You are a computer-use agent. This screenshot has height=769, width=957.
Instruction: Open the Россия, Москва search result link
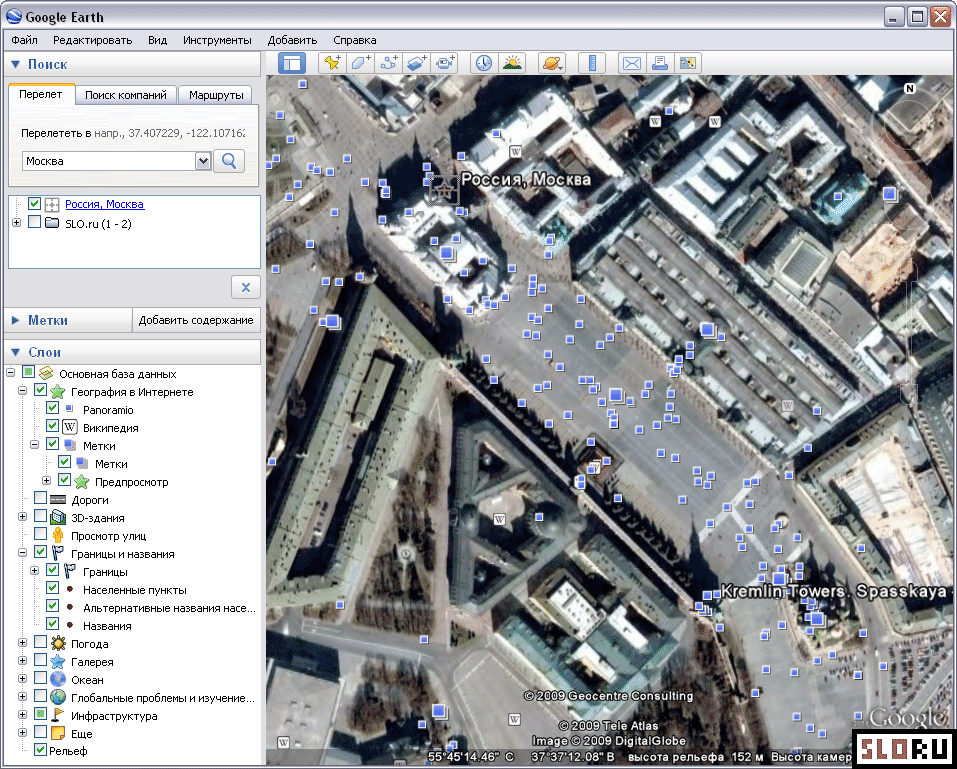pyautogui.click(x=104, y=204)
